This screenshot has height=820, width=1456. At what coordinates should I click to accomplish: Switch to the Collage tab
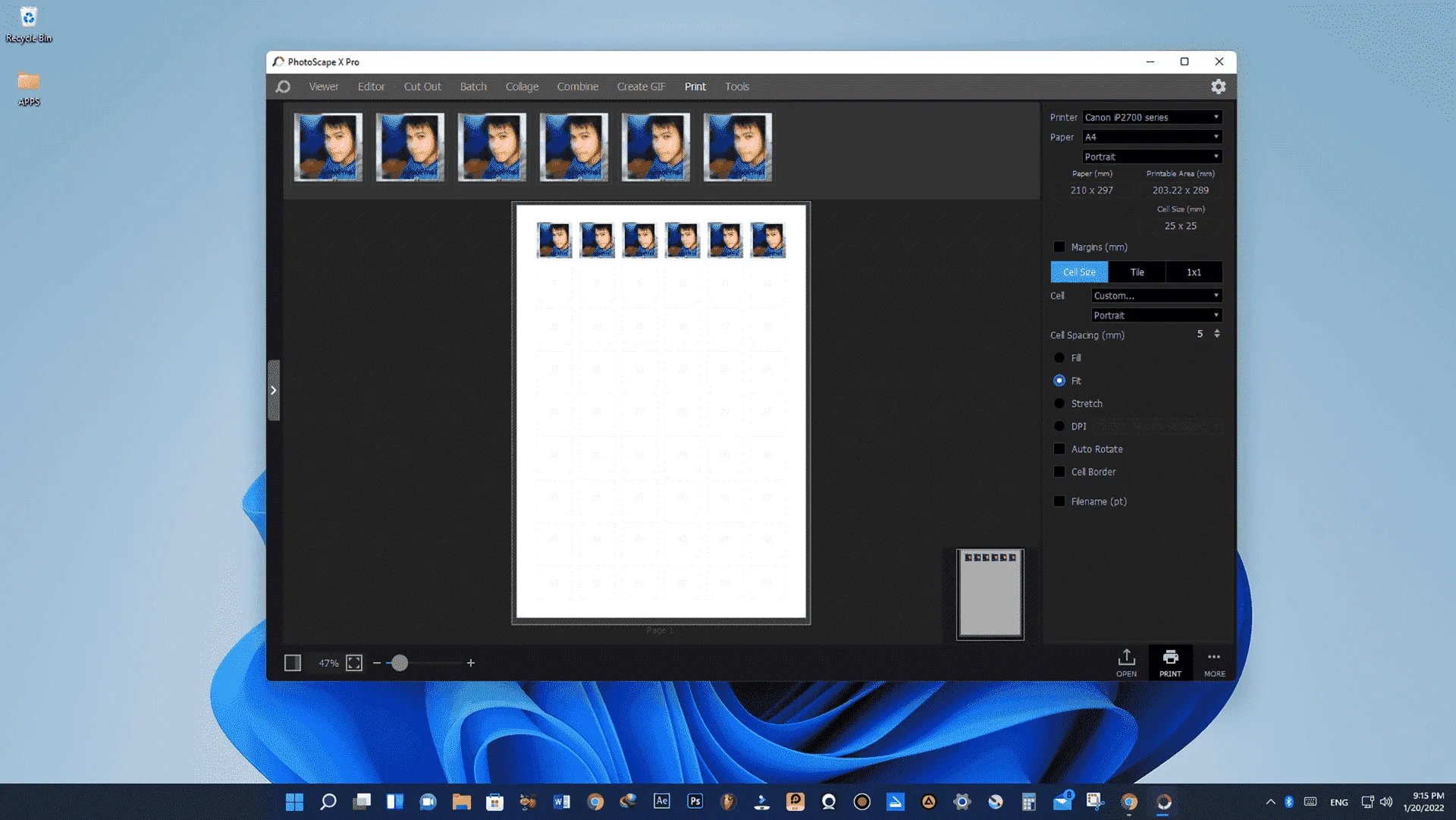pos(522,86)
